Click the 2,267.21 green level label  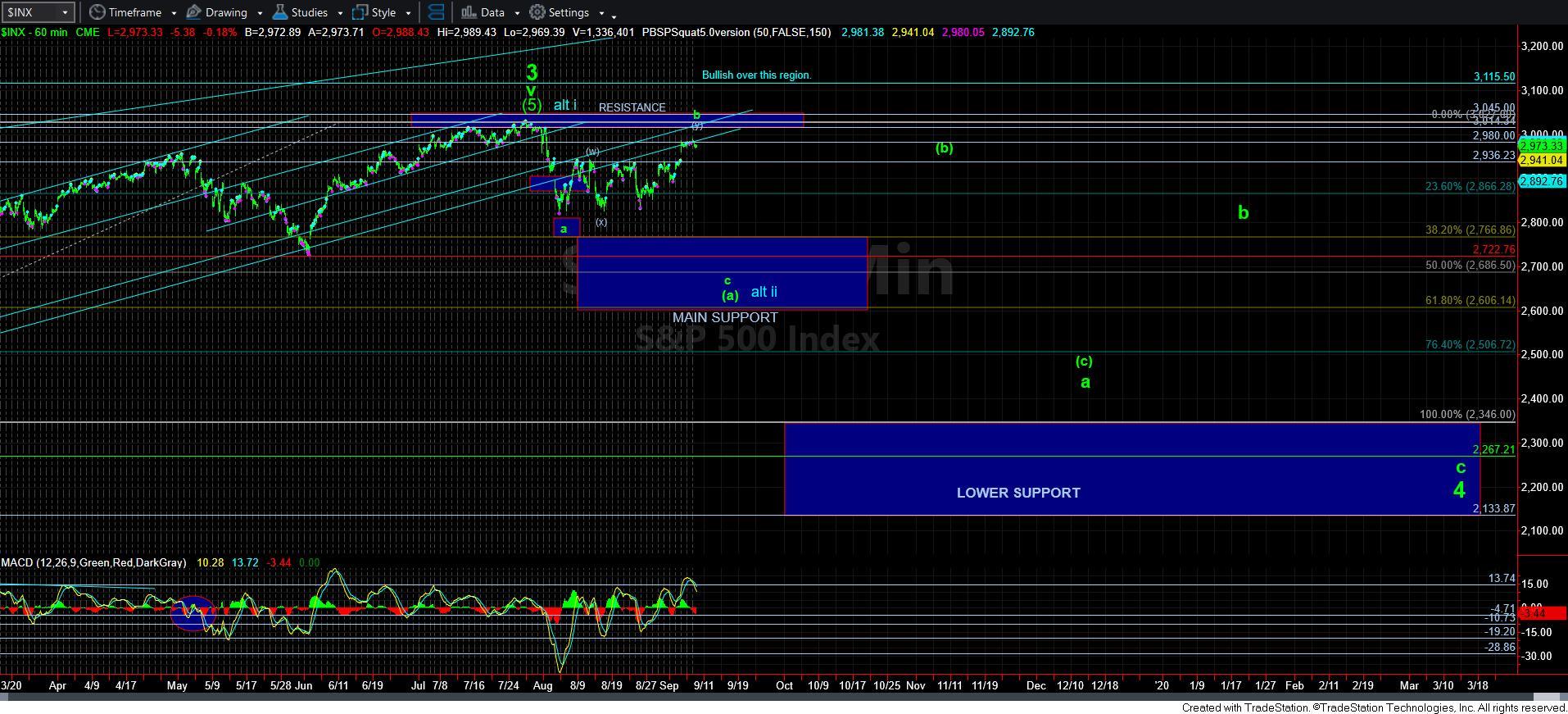pos(1494,450)
